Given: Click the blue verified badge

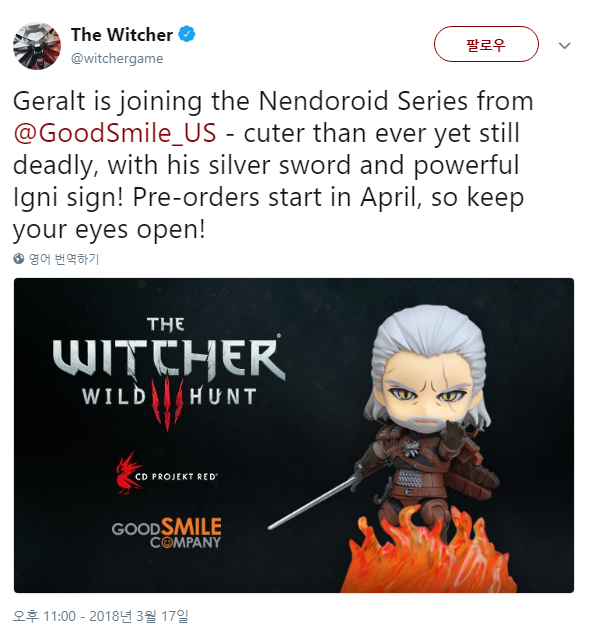Looking at the screenshot, I should (187, 35).
